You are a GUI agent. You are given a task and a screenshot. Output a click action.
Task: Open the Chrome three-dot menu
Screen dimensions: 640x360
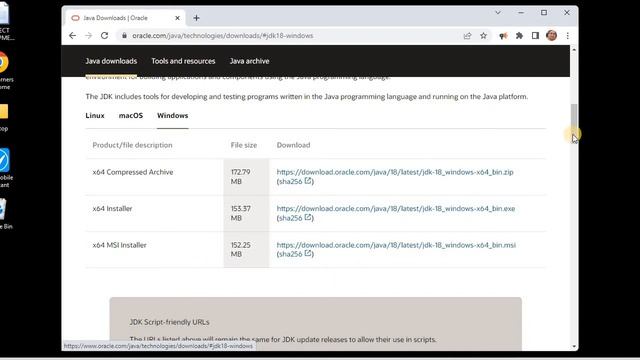[567, 36]
